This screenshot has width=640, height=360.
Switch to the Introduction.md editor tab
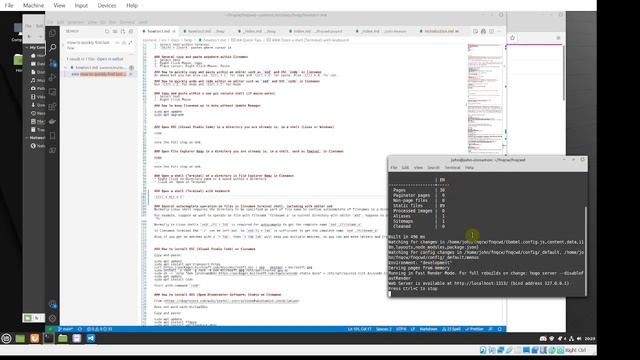click(x=441, y=31)
